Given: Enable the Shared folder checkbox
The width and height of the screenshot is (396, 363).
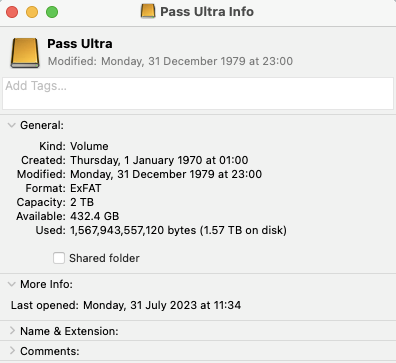Looking at the screenshot, I should (59, 258).
